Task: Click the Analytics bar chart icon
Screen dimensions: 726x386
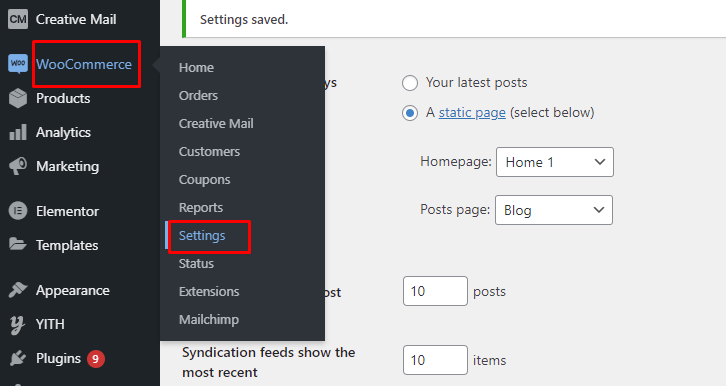Action: click(x=18, y=132)
